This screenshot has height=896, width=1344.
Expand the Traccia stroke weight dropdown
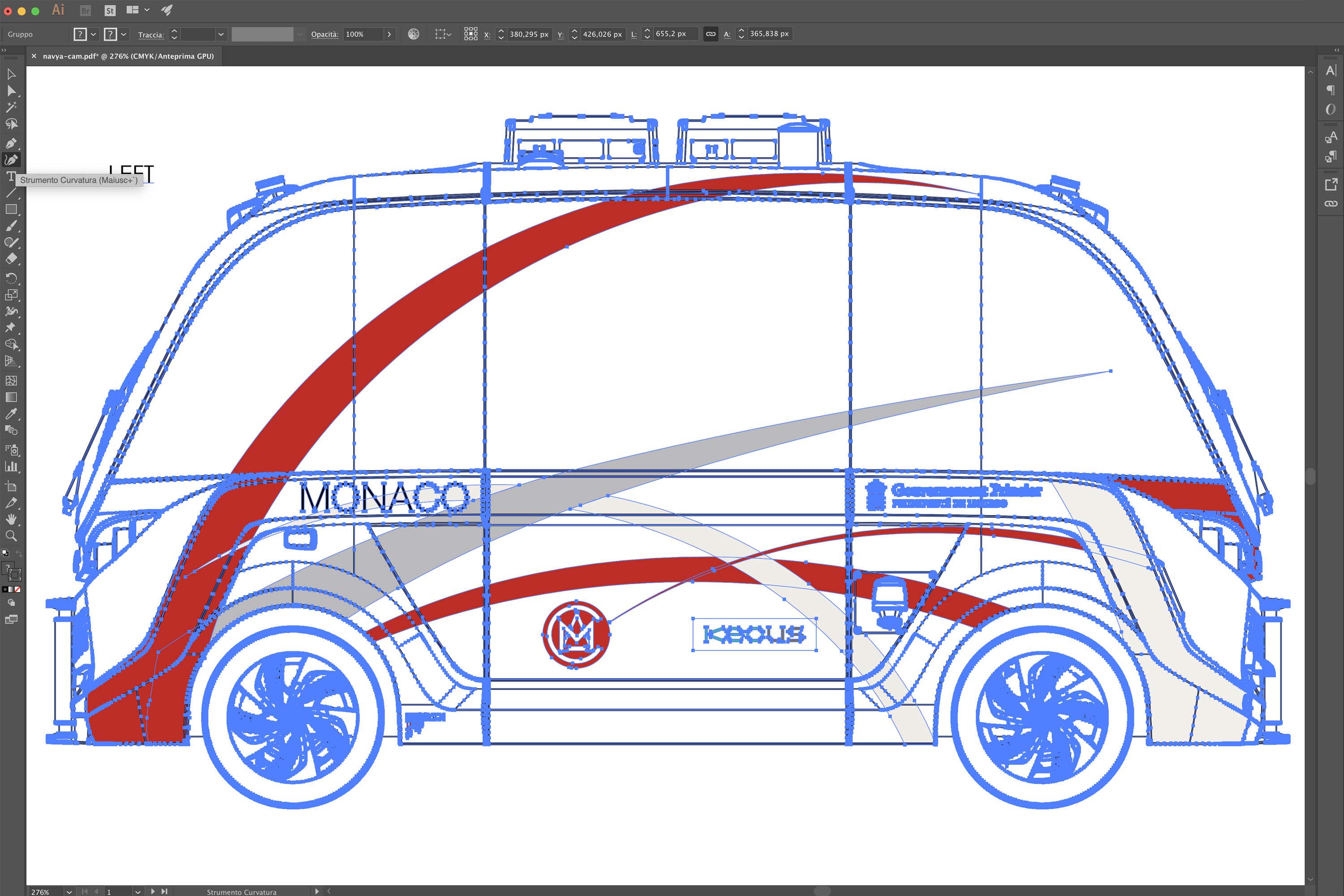point(220,34)
